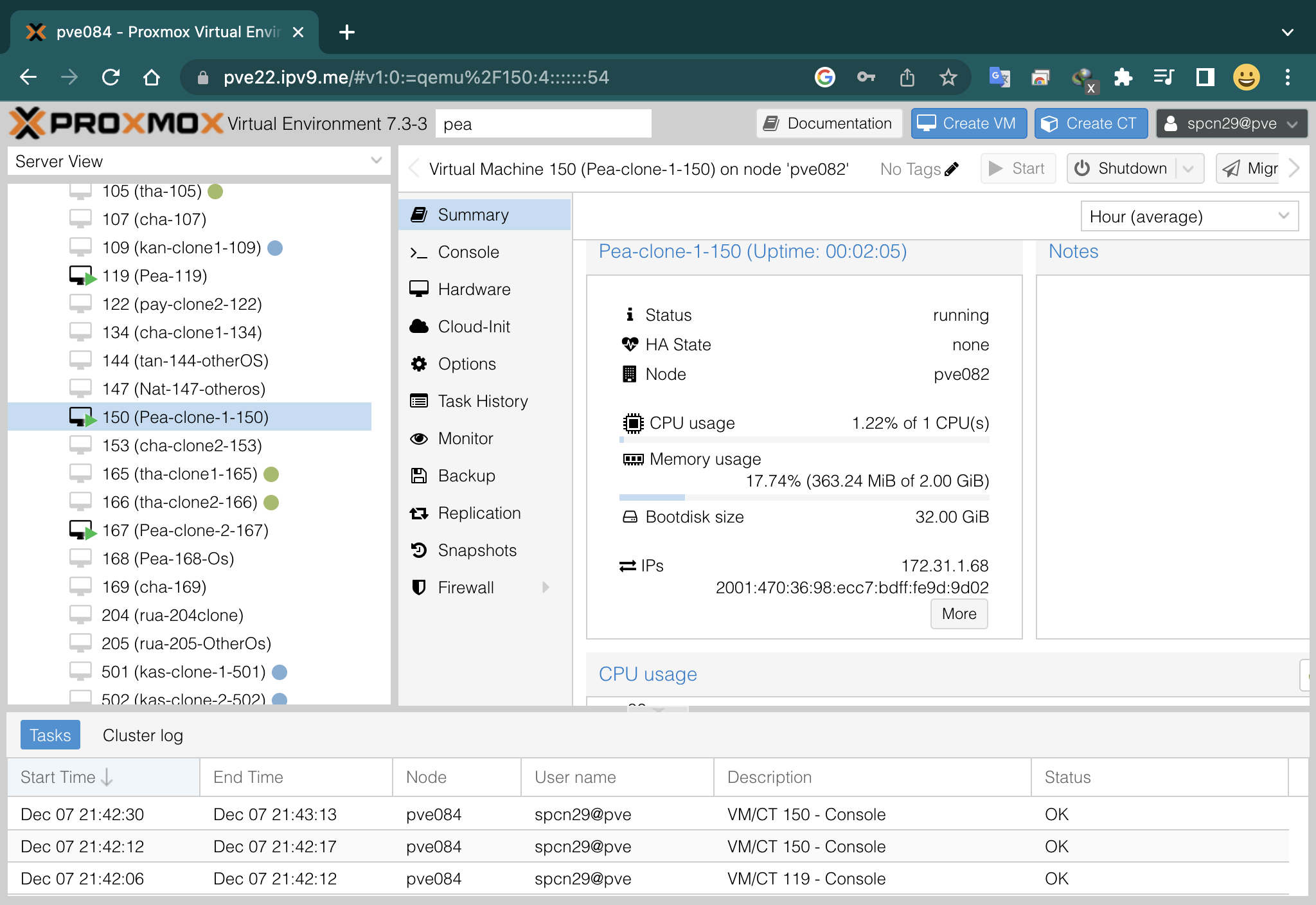Click More button under IPs
Screen dimensions: 1316x905
[x=959, y=614]
